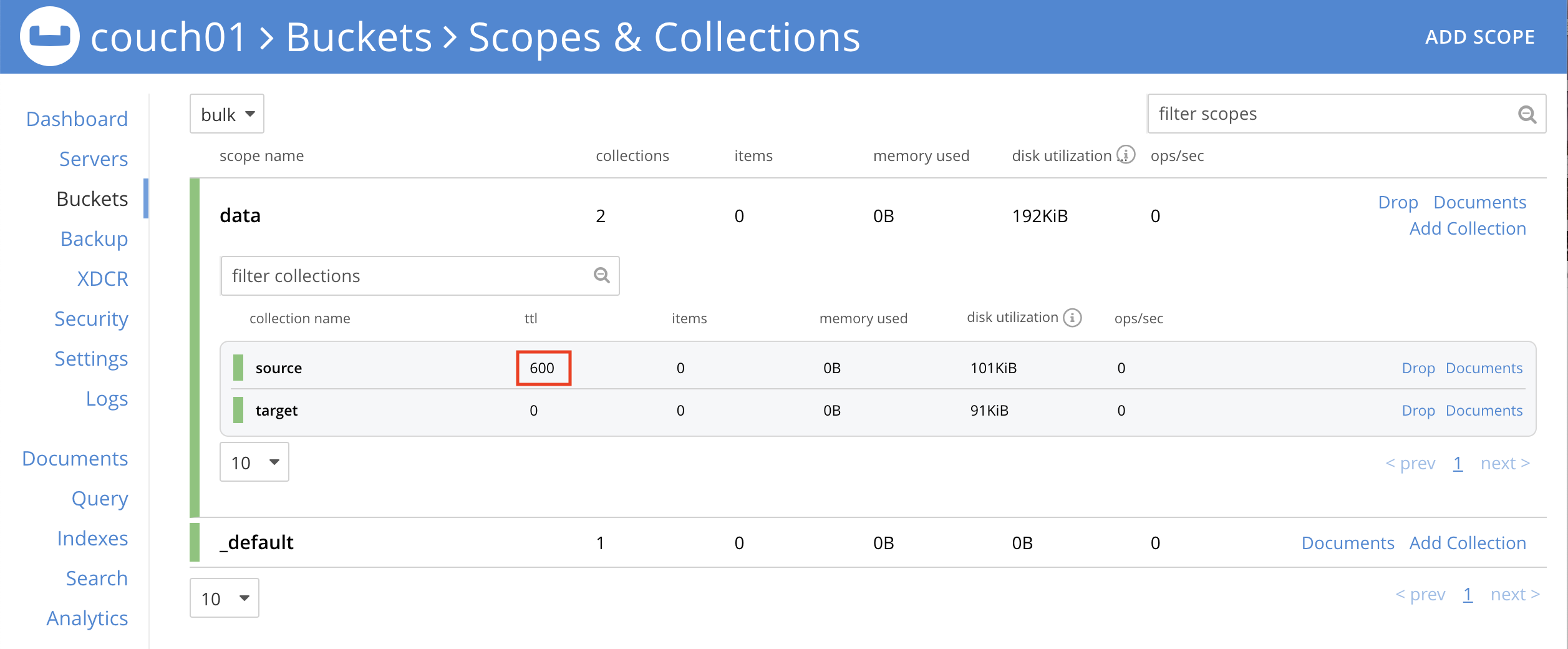This screenshot has width=1568, height=649.
Task: Open the bottom page size dropdown for scopes
Action: (x=223, y=597)
